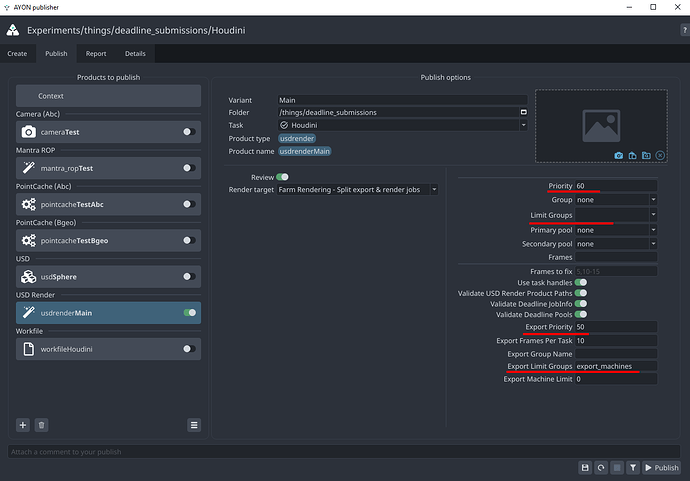The width and height of the screenshot is (690, 481).
Task: Click the wand icon of usdrenderMain
Action: coord(29,312)
